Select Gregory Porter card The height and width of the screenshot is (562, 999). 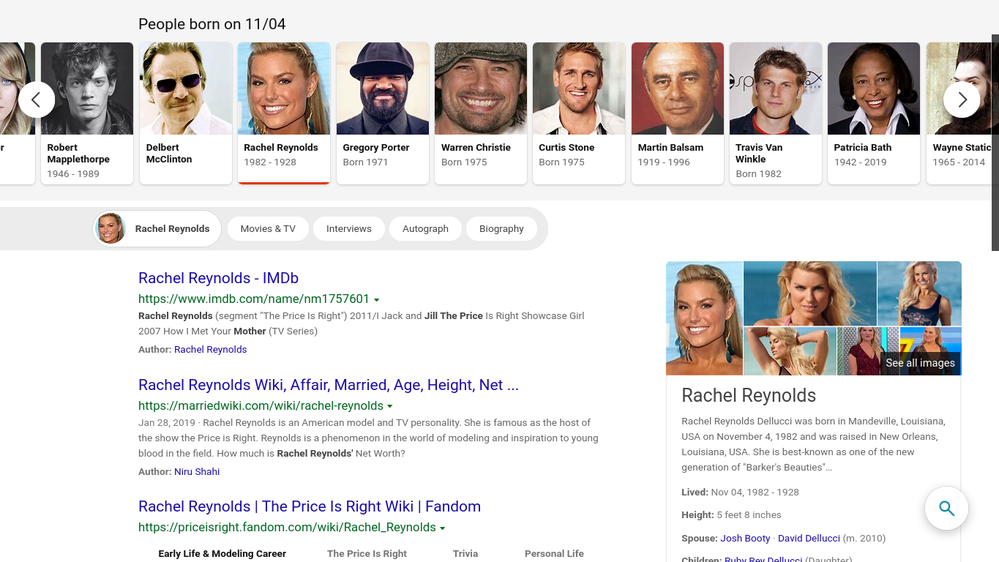(382, 113)
